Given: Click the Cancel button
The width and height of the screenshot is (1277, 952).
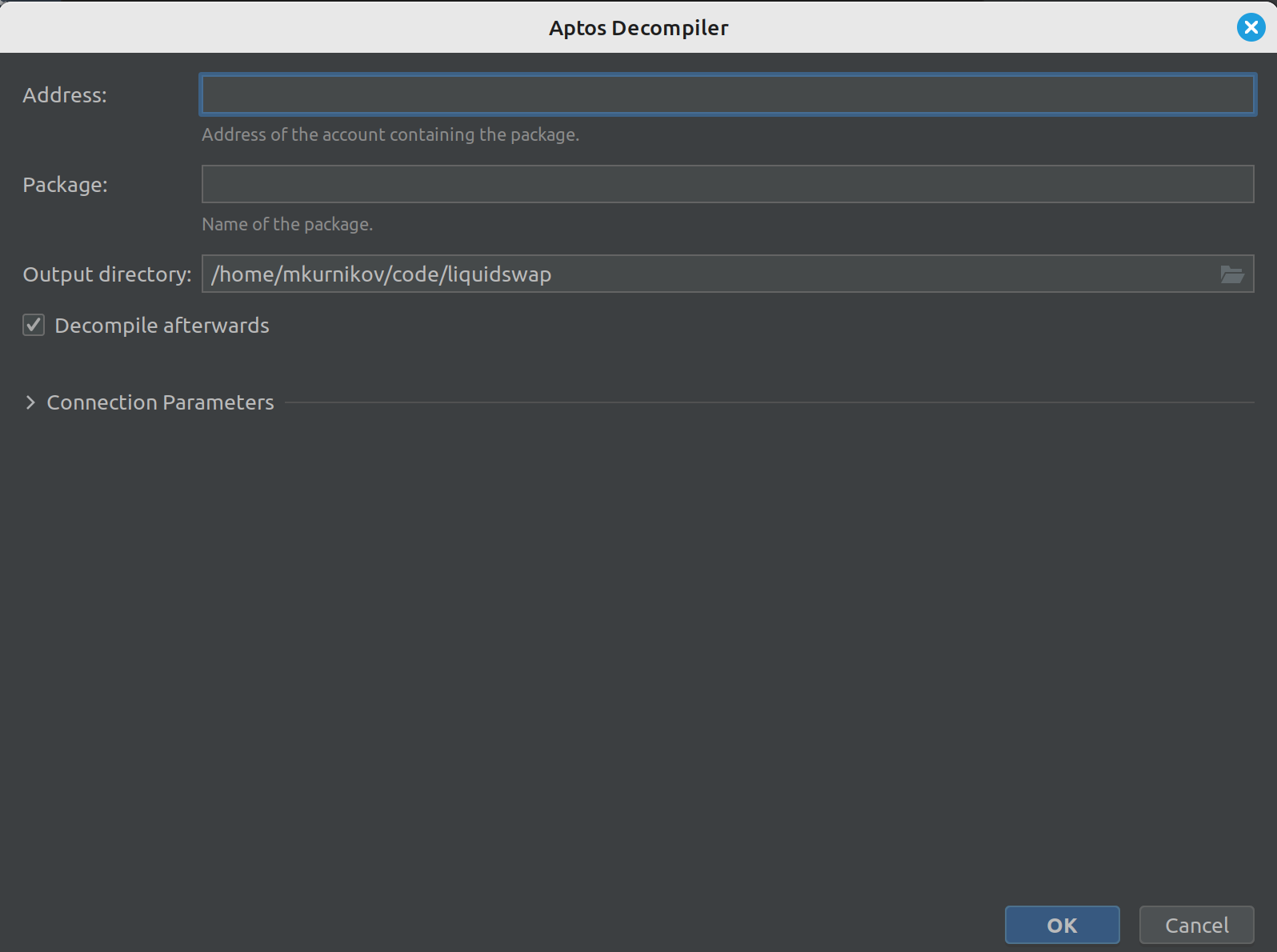Looking at the screenshot, I should (x=1196, y=925).
